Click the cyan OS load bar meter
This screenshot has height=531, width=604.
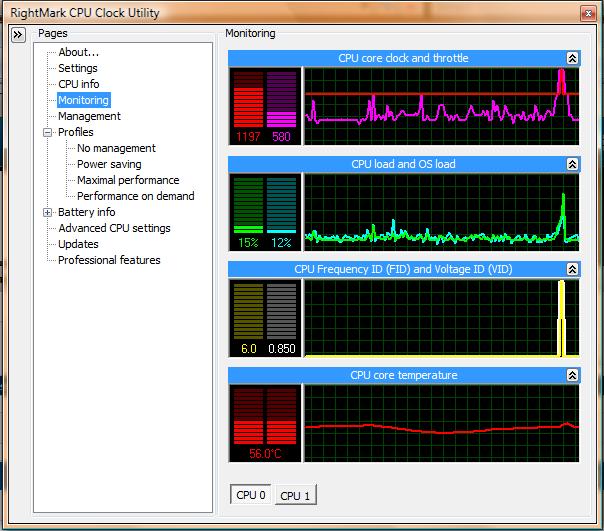[x=282, y=205]
